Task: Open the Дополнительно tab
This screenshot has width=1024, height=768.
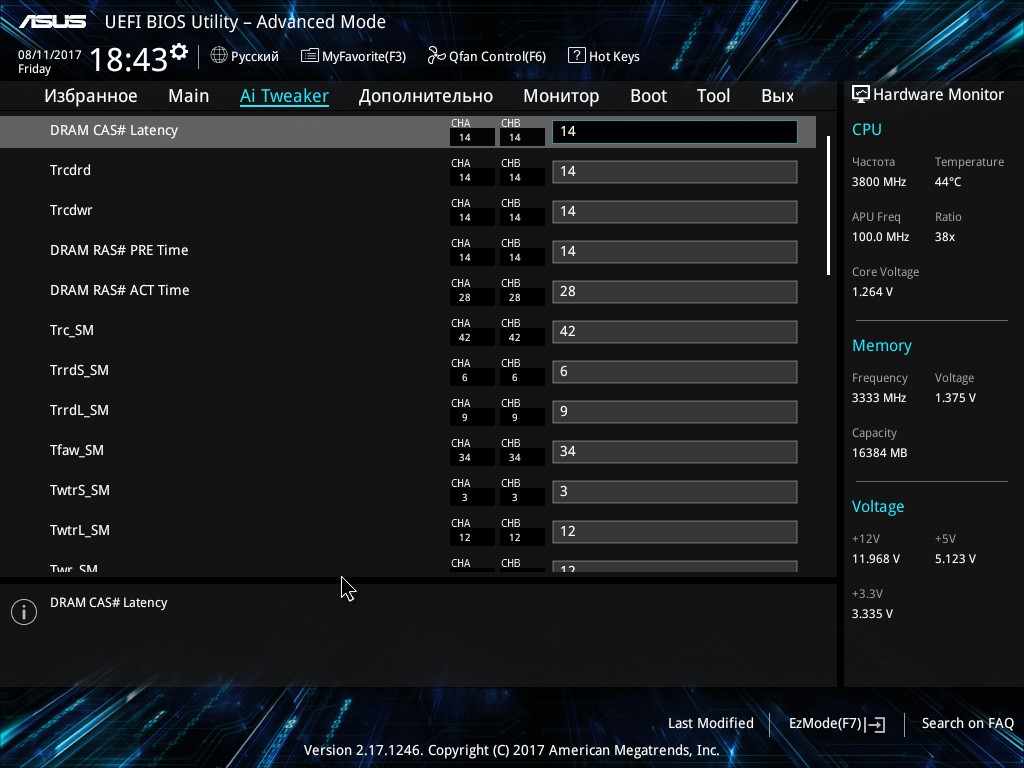Action: (426, 96)
